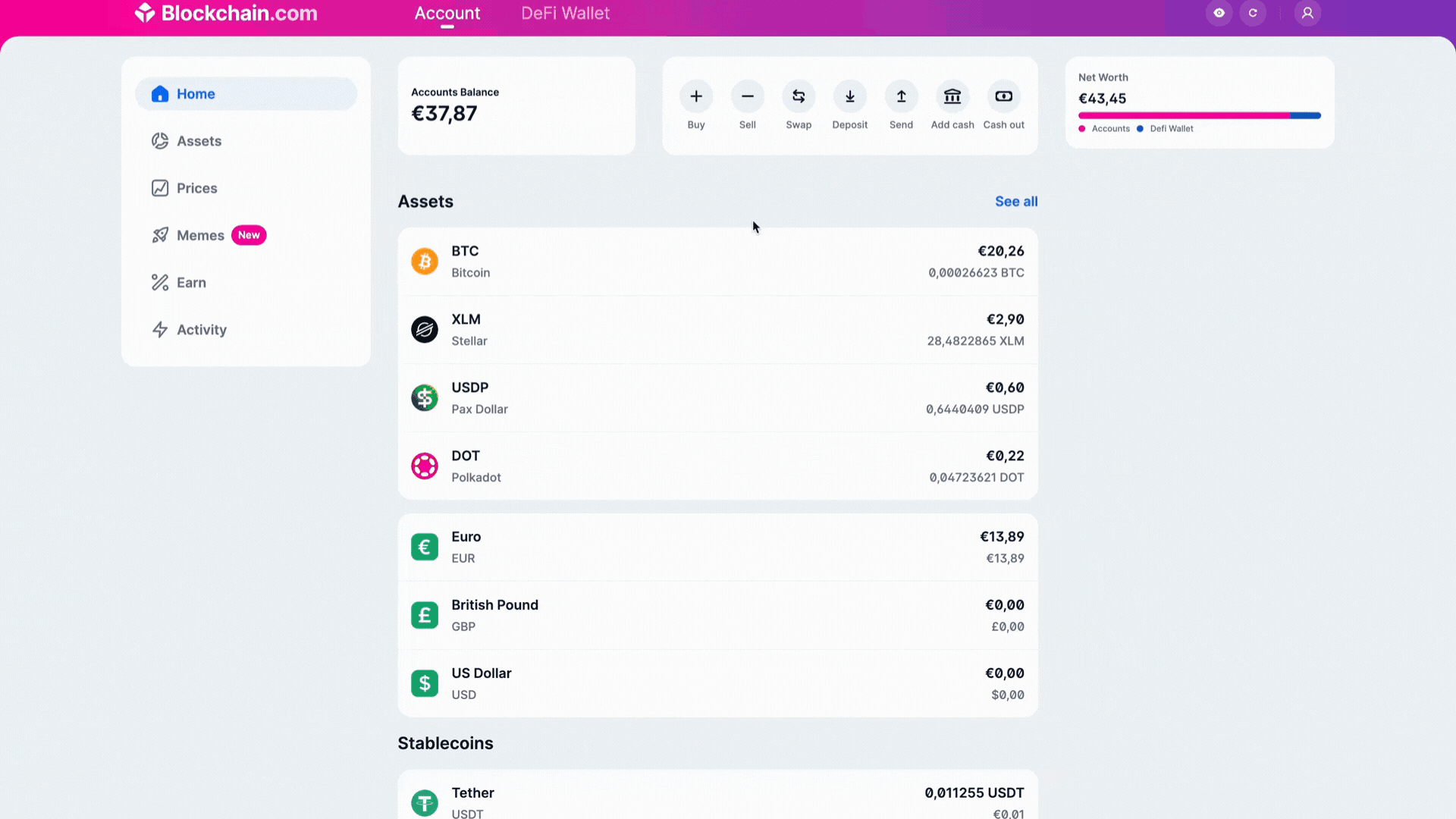This screenshot has width=1456, height=819.
Task: Expand the Tether stablecoin row
Action: coord(717,802)
